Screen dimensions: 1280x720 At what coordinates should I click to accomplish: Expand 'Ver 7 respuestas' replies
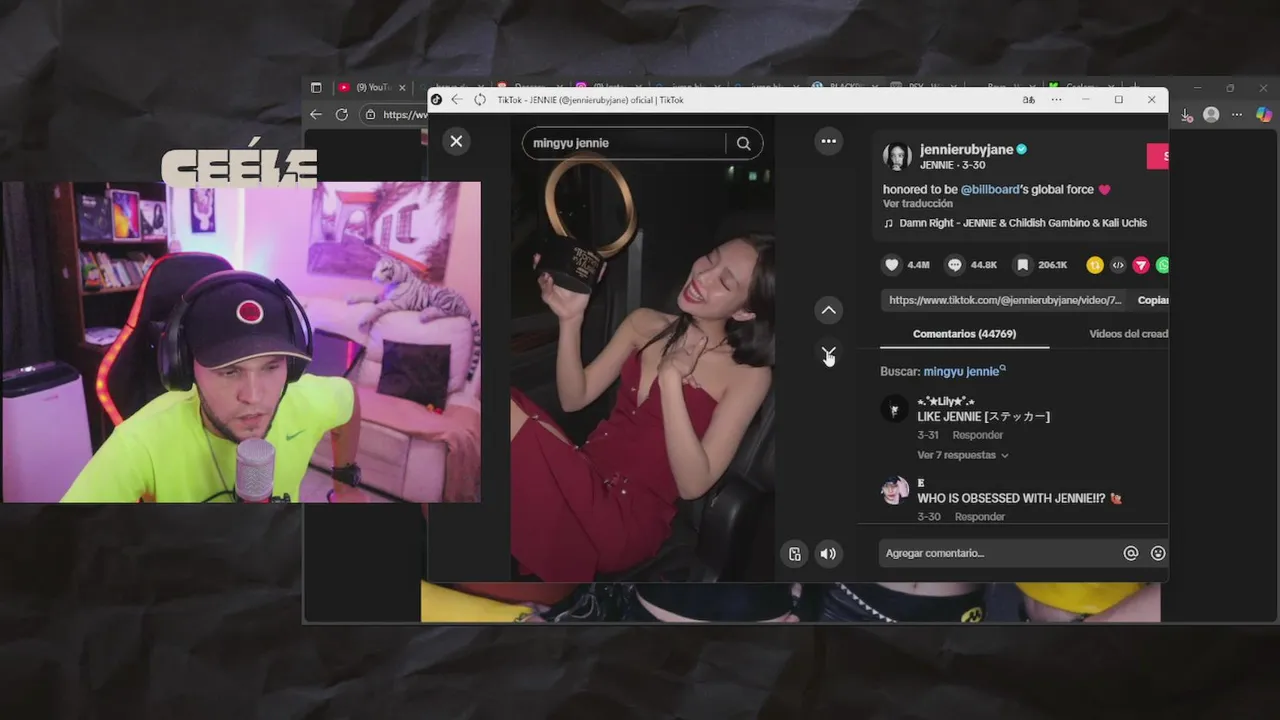point(962,455)
